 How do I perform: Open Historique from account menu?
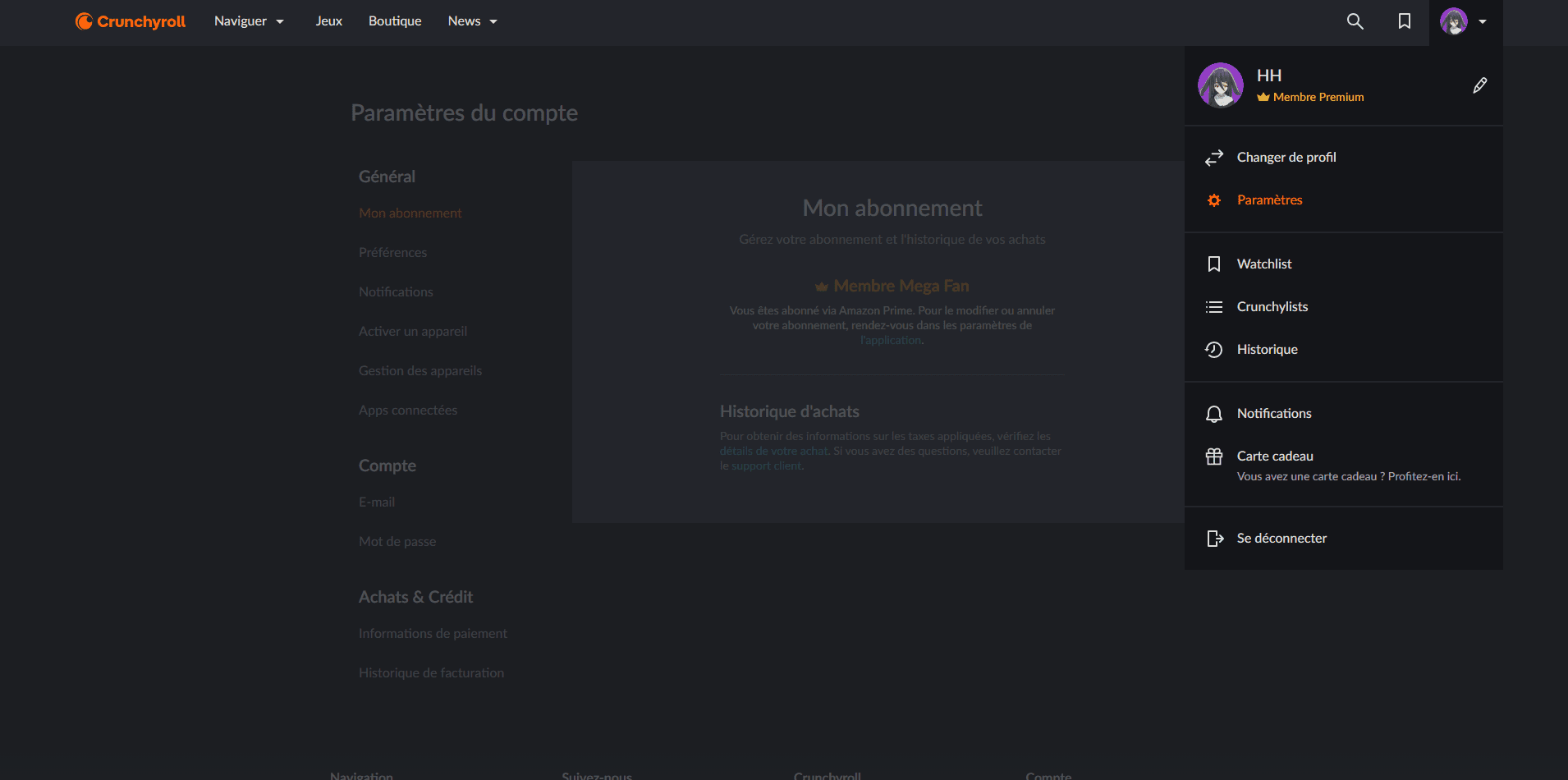click(1268, 350)
